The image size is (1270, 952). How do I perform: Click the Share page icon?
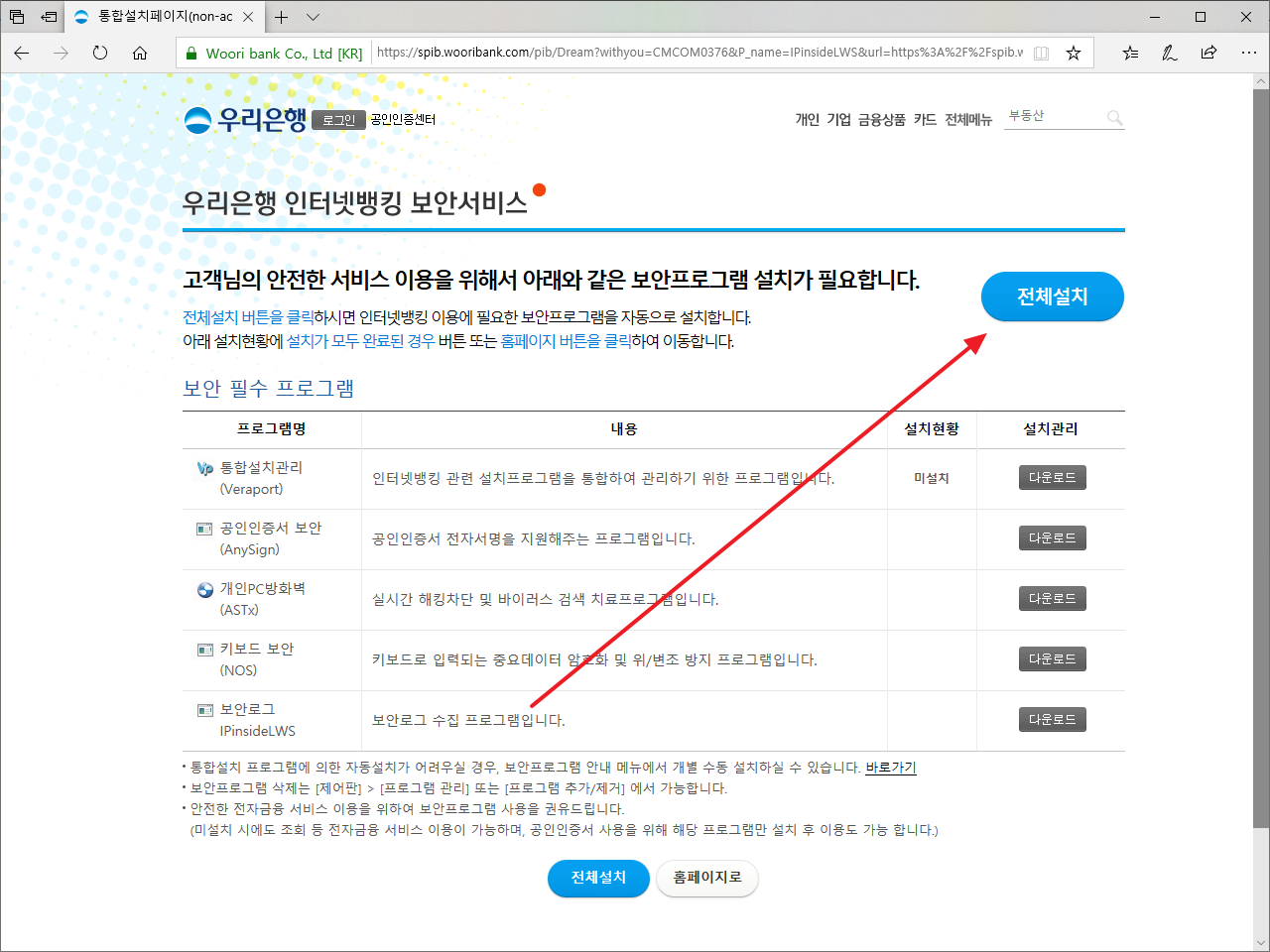[1208, 54]
